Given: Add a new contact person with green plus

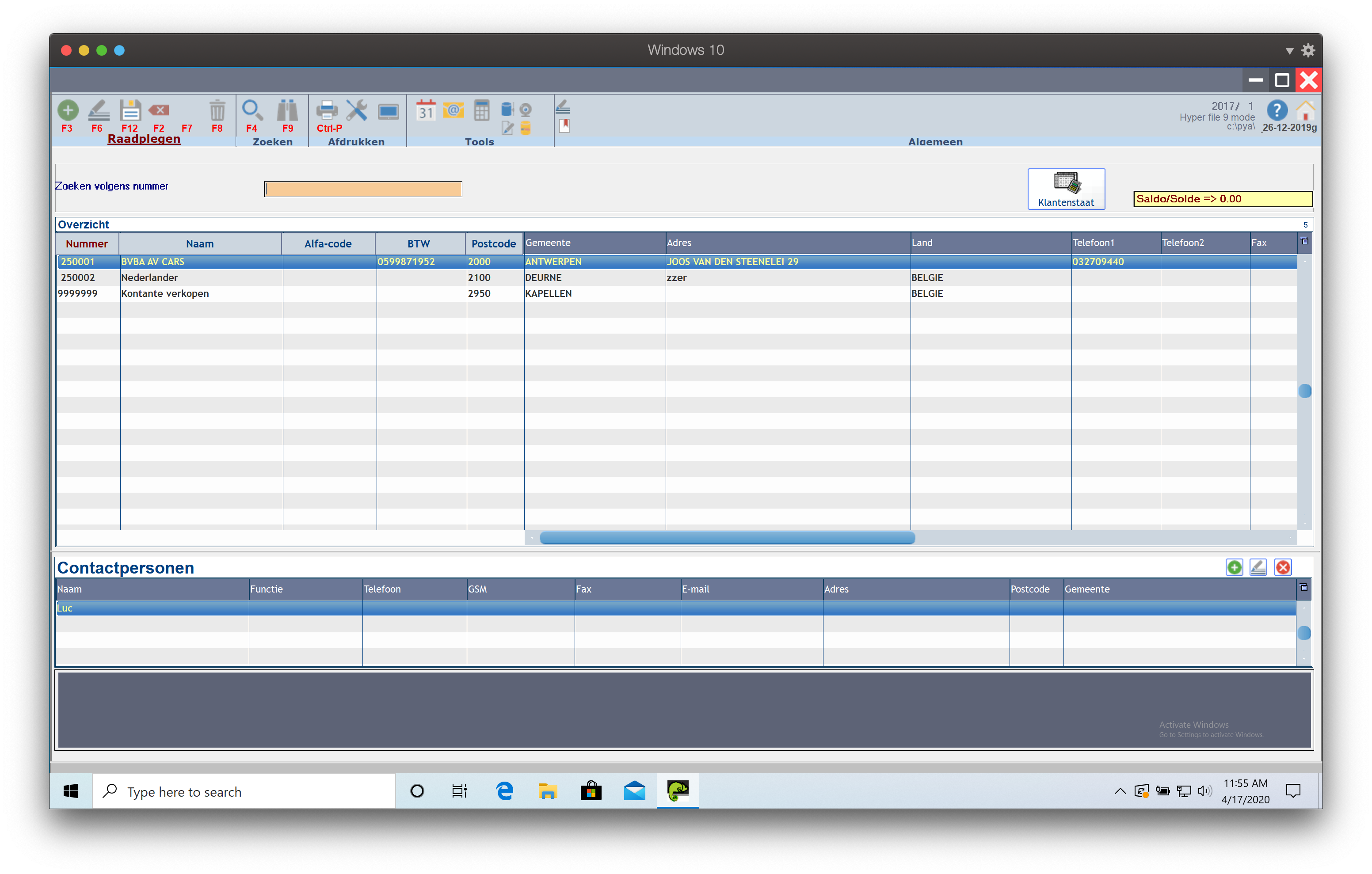Looking at the screenshot, I should tap(1234, 567).
